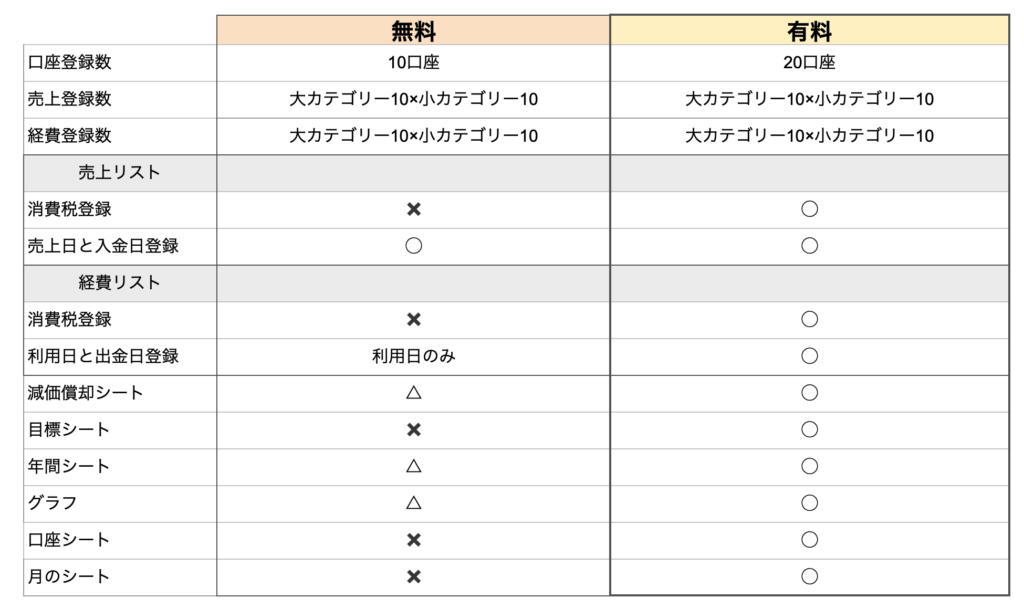Click the 20口座 cell
The width and height of the screenshot is (1024, 609).
click(809, 63)
